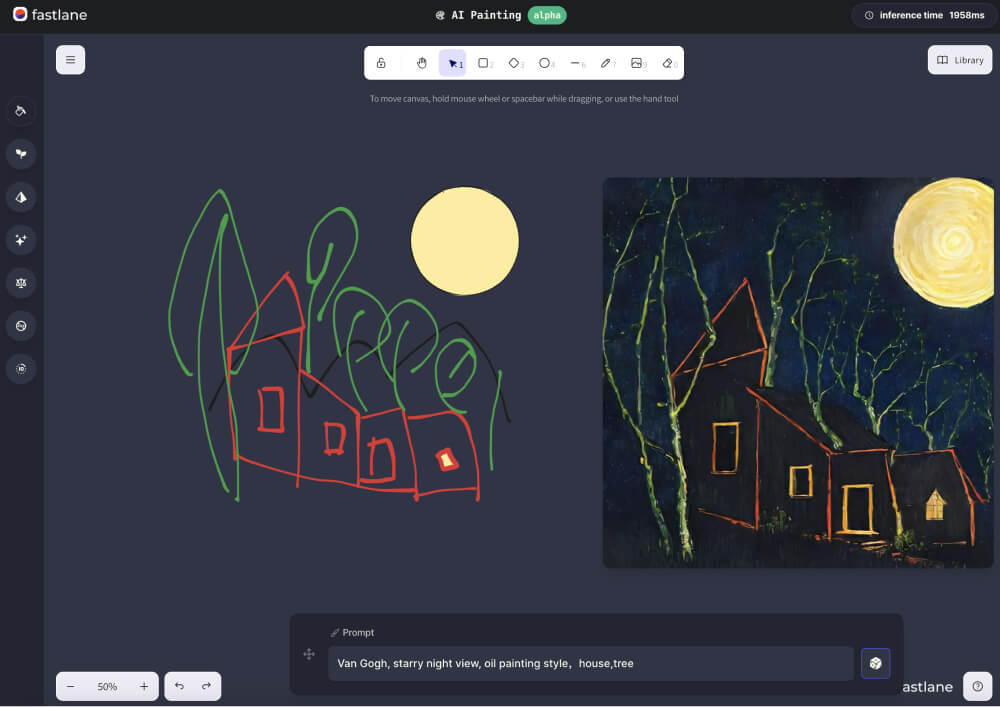The width and height of the screenshot is (1000, 707).
Task: Click the dice randomize prompt button
Action: (875, 663)
